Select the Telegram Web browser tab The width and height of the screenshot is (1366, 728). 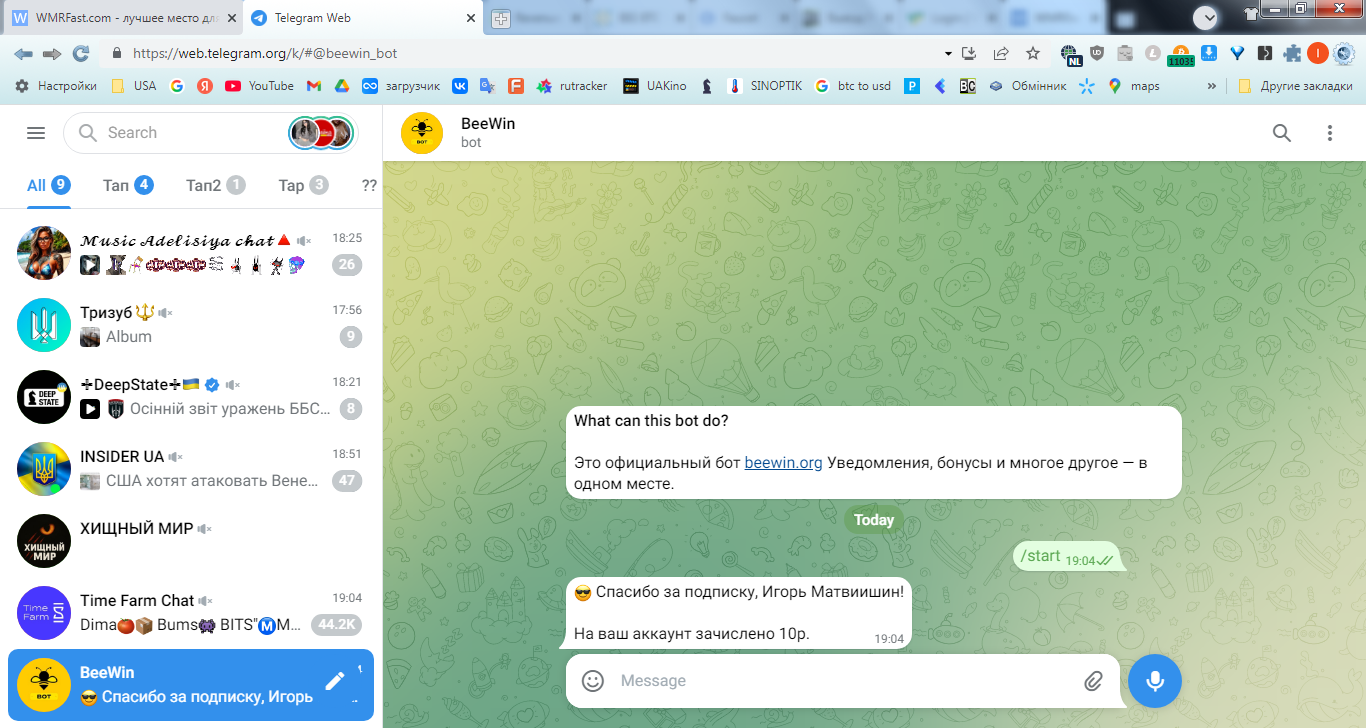(365, 18)
